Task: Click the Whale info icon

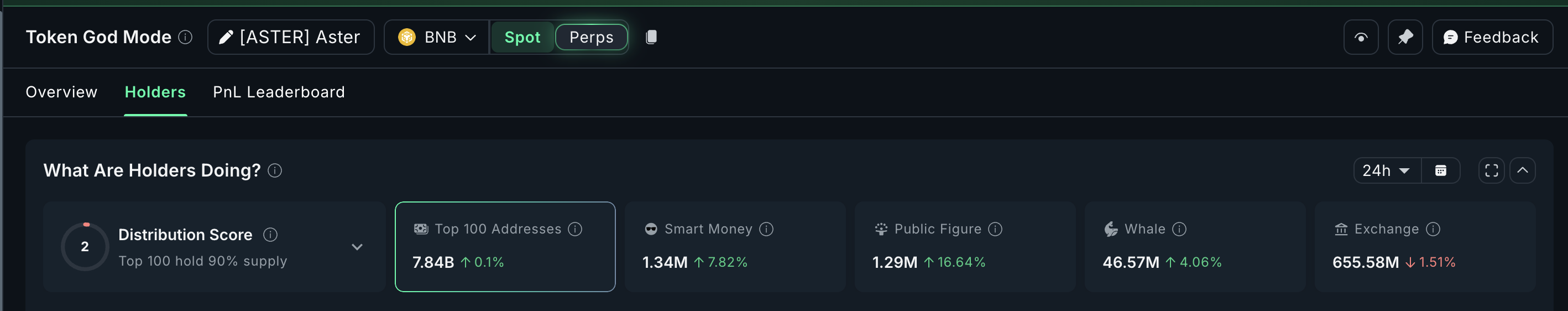Action: tap(1179, 229)
